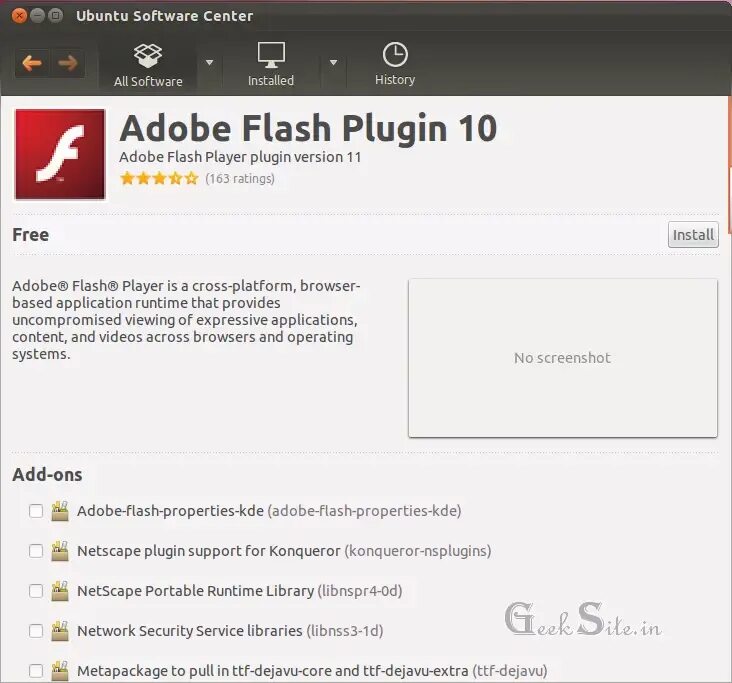Image resolution: width=732 pixels, height=683 pixels.
Task: Select the Adobe Flash Plugin 10 title
Action: [x=308, y=128]
